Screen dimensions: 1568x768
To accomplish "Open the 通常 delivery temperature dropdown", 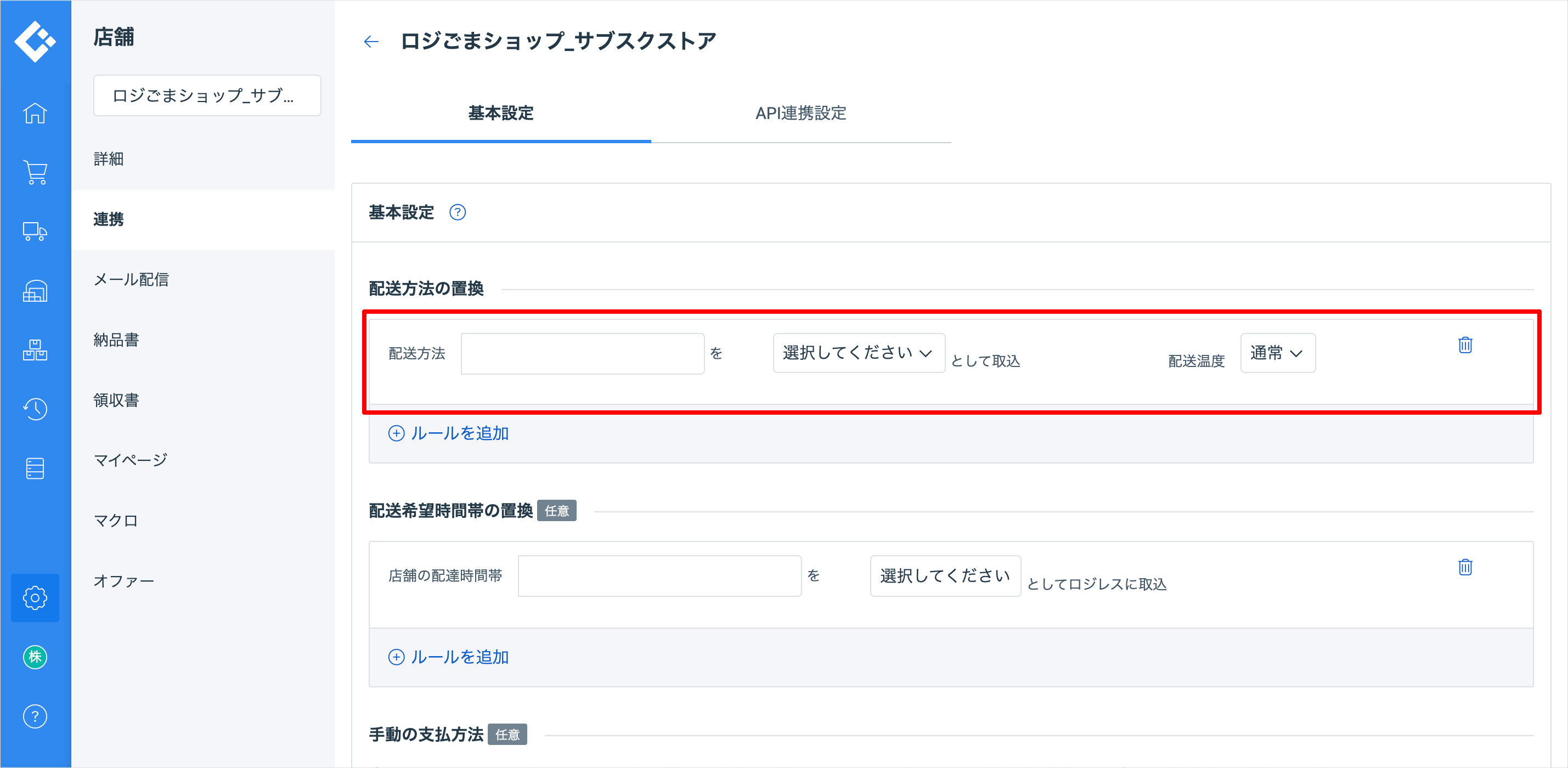I will tap(1277, 353).
